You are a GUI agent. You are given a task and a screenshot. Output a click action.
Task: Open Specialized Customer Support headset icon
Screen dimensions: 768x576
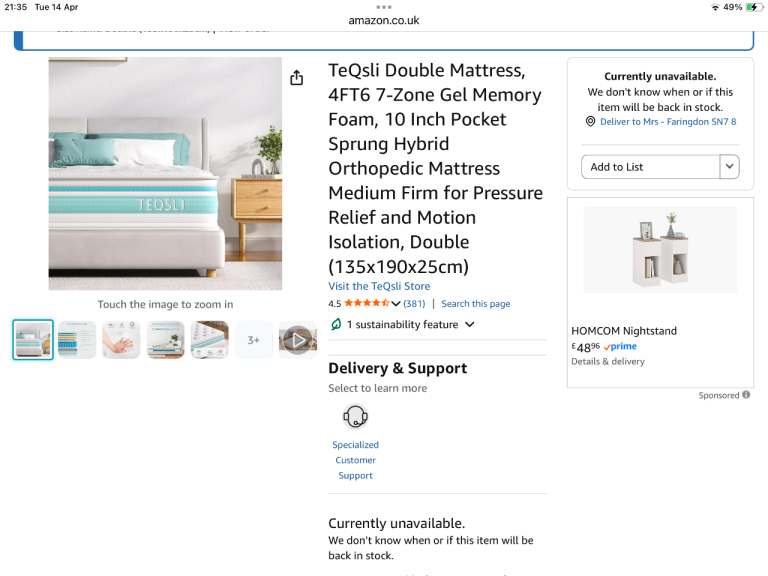pyautogui.click(x=355, y=417)
